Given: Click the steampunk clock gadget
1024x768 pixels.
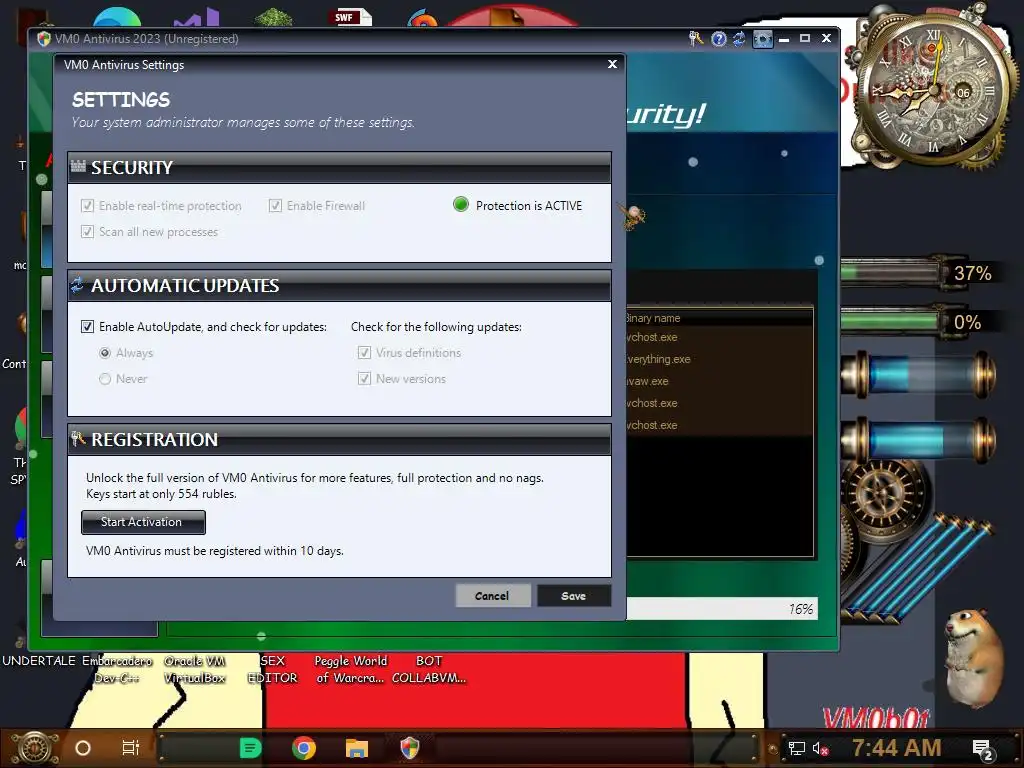Looking at the screenshot, I should pos(933,90).
